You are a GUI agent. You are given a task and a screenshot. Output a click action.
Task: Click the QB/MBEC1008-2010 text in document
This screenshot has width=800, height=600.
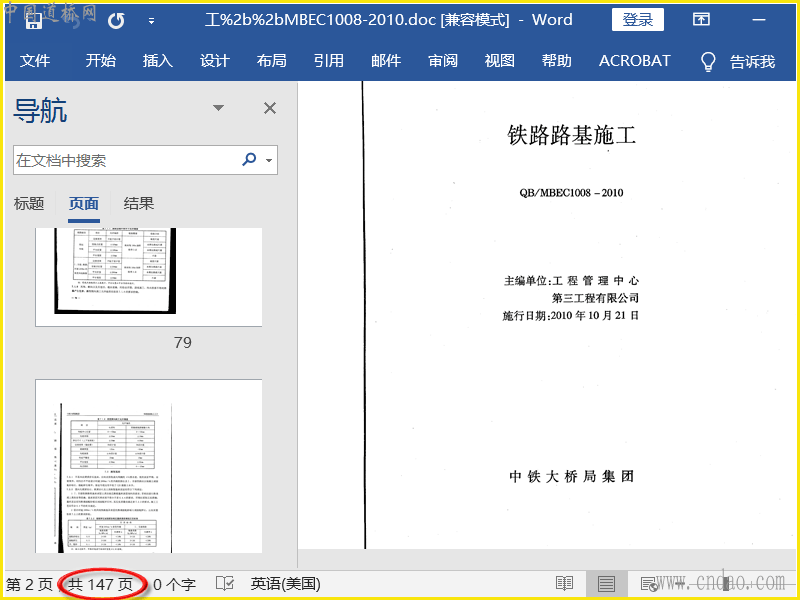click(571, 193)
